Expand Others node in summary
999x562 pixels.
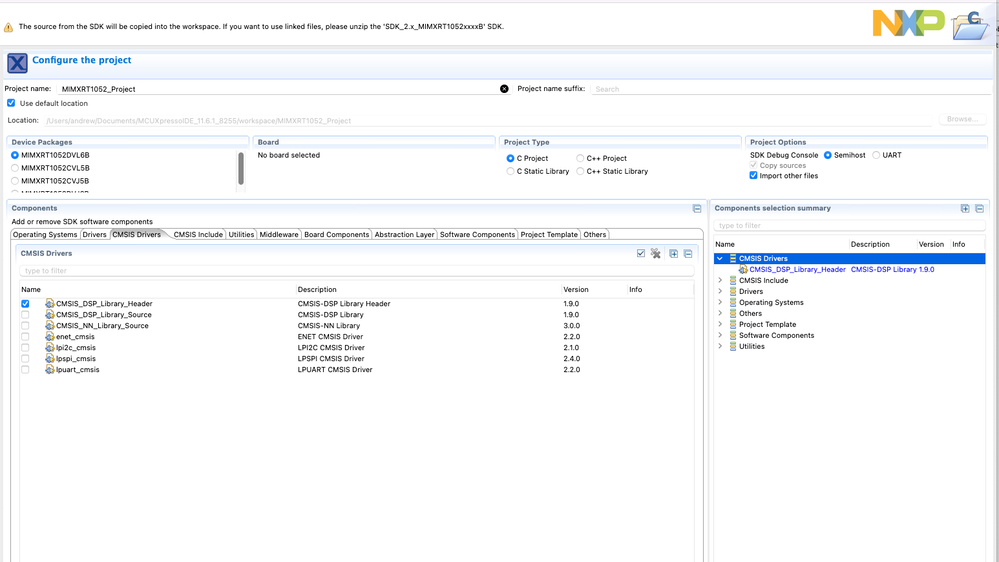tap(720, 313)
